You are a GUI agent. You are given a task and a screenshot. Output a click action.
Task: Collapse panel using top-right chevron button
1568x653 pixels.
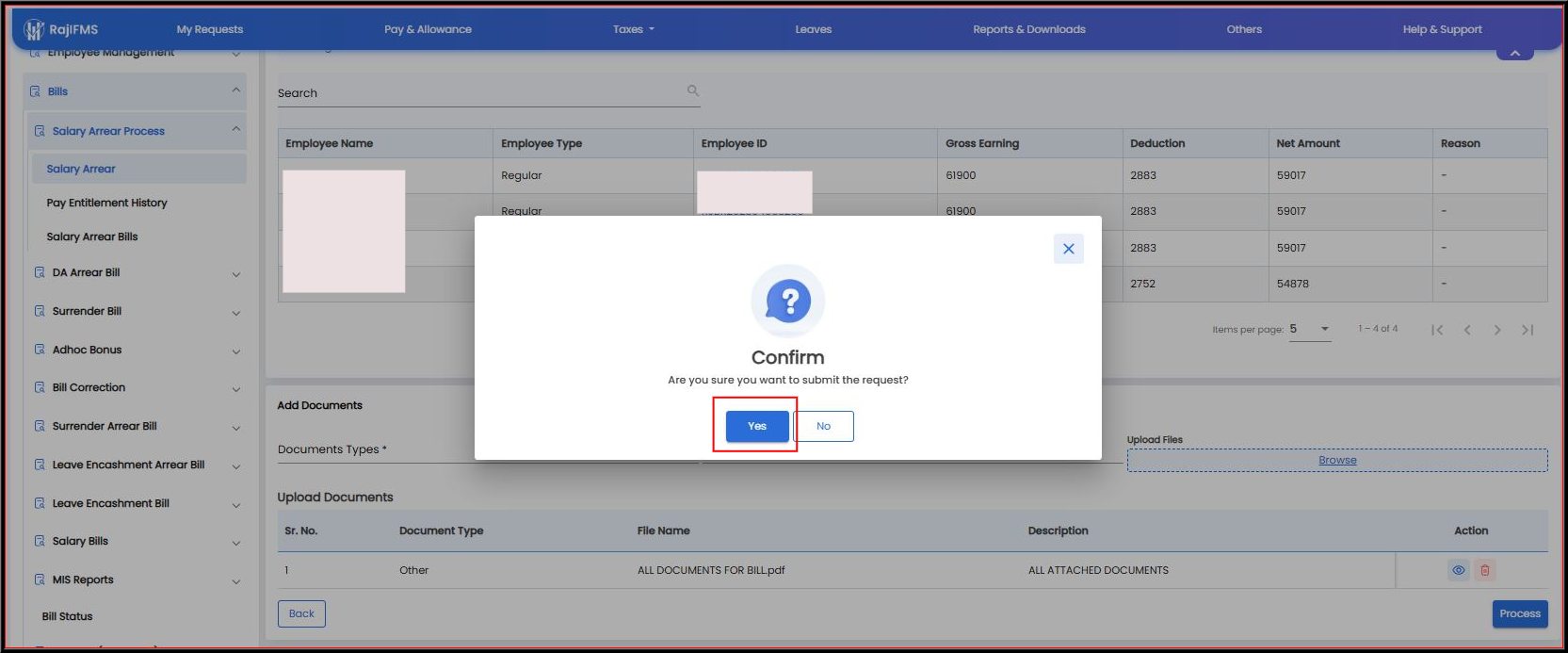tap(1515, 54)
